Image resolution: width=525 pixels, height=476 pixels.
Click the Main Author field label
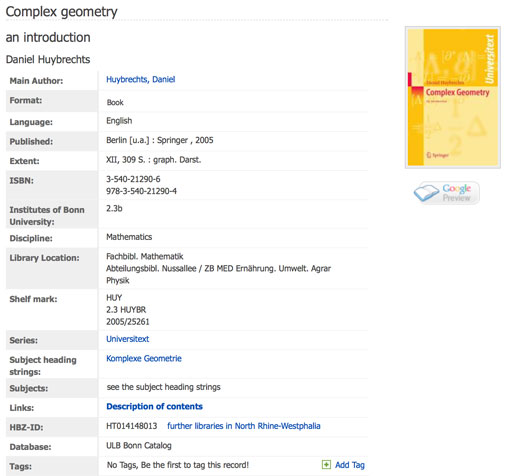36,81
